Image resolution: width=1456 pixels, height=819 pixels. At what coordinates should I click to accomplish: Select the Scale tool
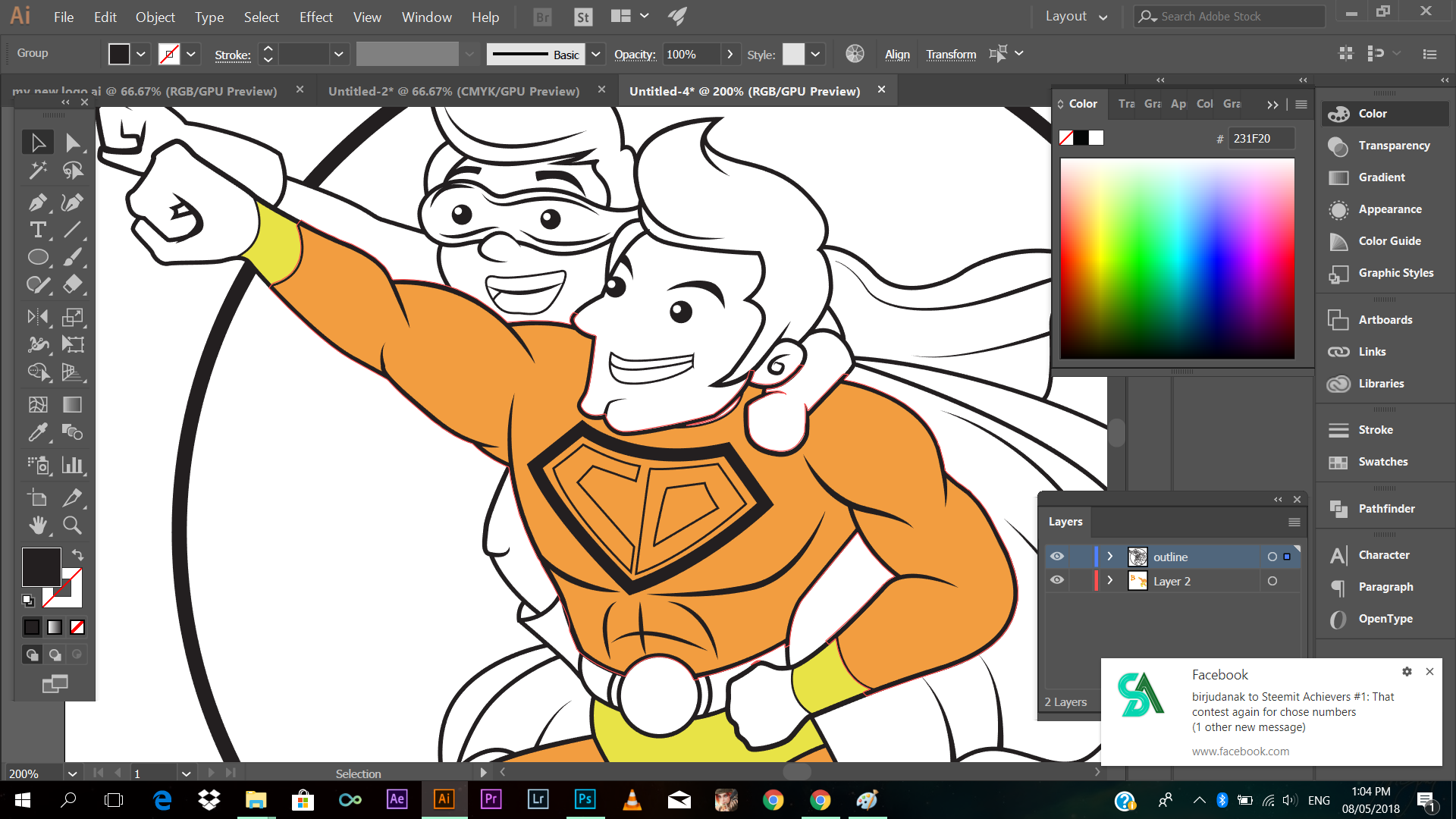coord(72,317)
